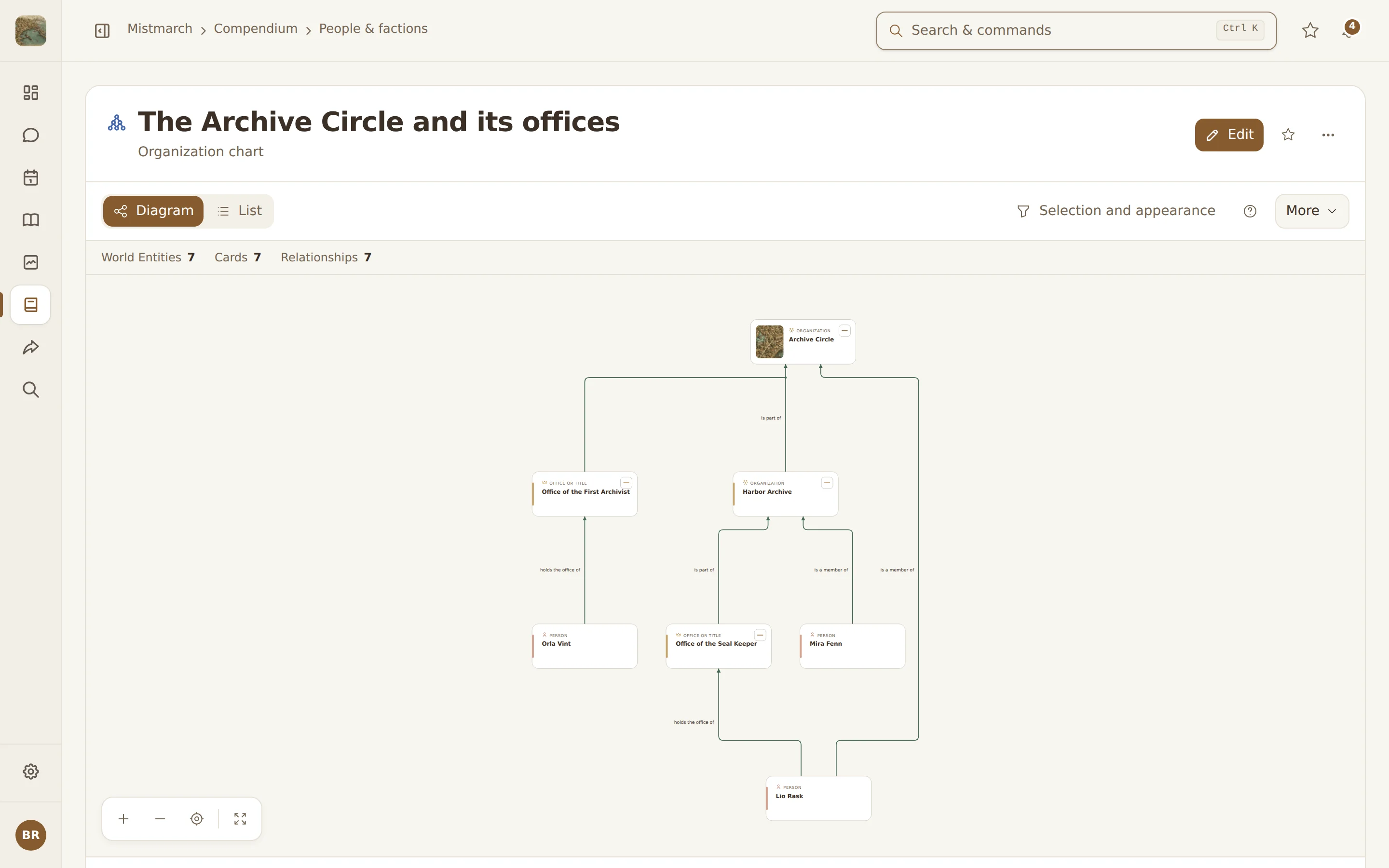Open the search magnifier in sidebar
1389x868 pixels.
30,390
